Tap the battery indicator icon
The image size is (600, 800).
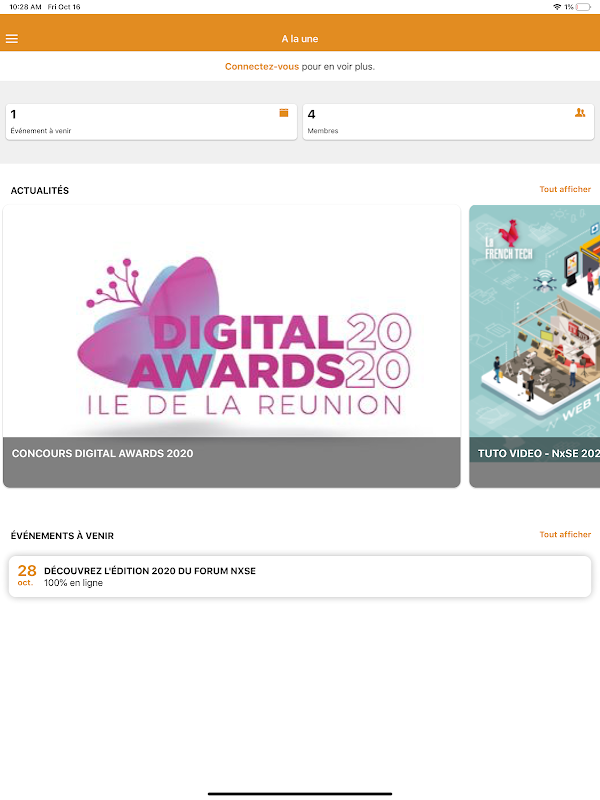tap(584, 7)
